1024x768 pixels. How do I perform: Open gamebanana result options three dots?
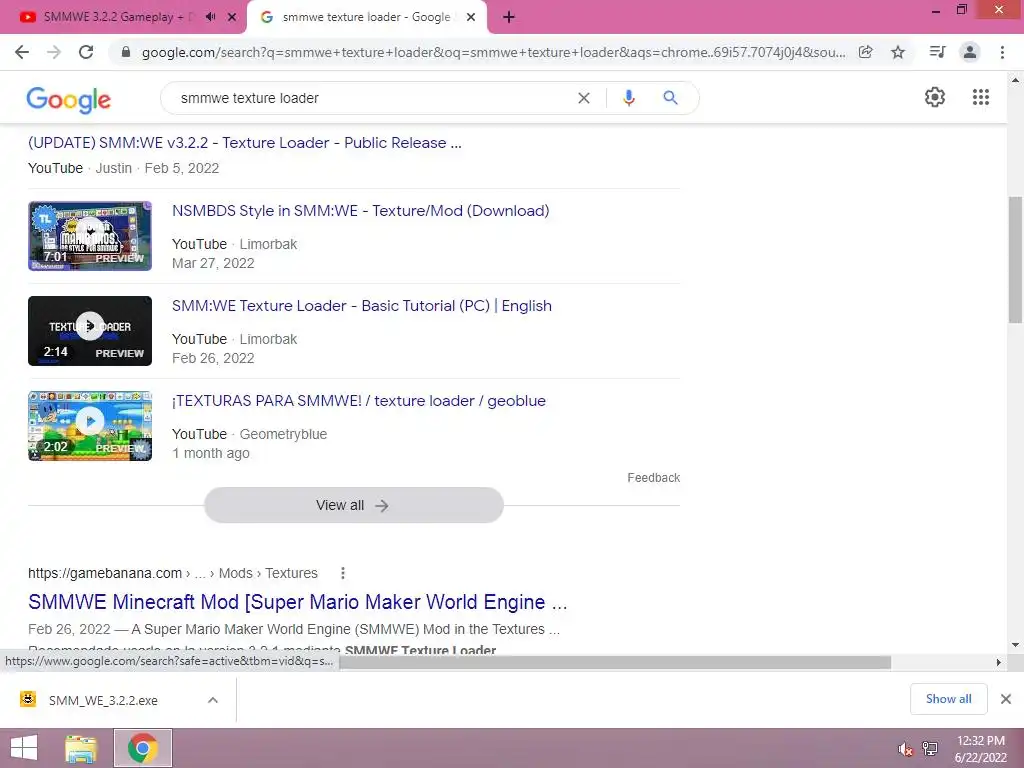343,573
